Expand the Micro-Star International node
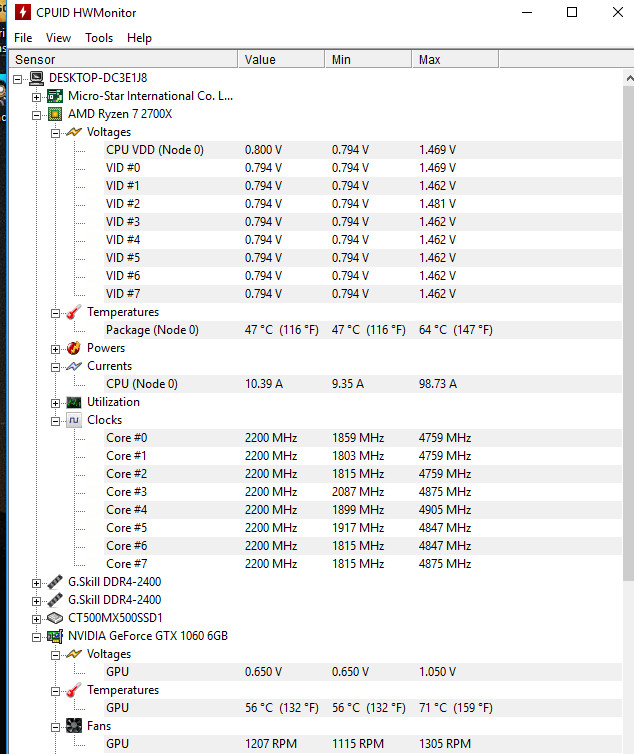 coord(37,97)
